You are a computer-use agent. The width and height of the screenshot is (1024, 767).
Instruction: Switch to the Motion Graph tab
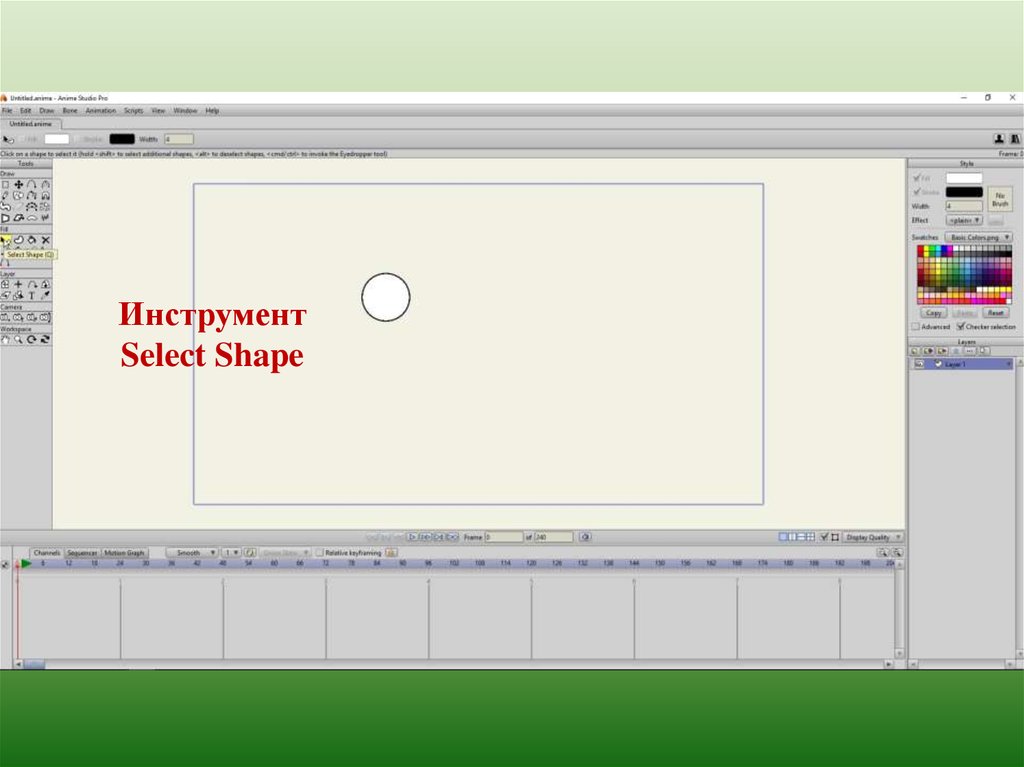coord(125,552)
